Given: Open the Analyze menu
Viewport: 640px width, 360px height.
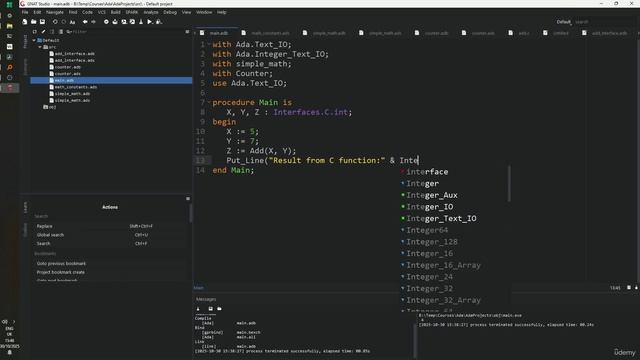Looking at the screenshot, I should pos(151,12).
